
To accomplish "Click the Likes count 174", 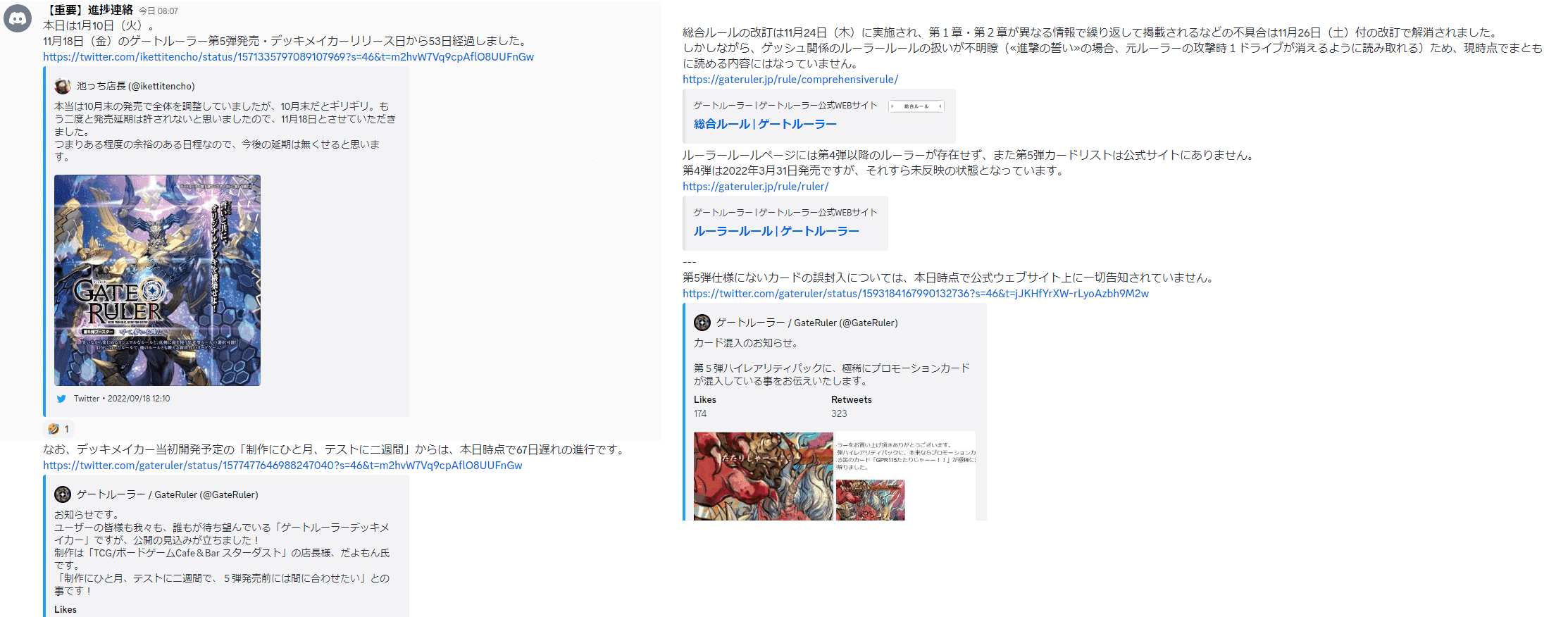I will [x=700, y=413].
